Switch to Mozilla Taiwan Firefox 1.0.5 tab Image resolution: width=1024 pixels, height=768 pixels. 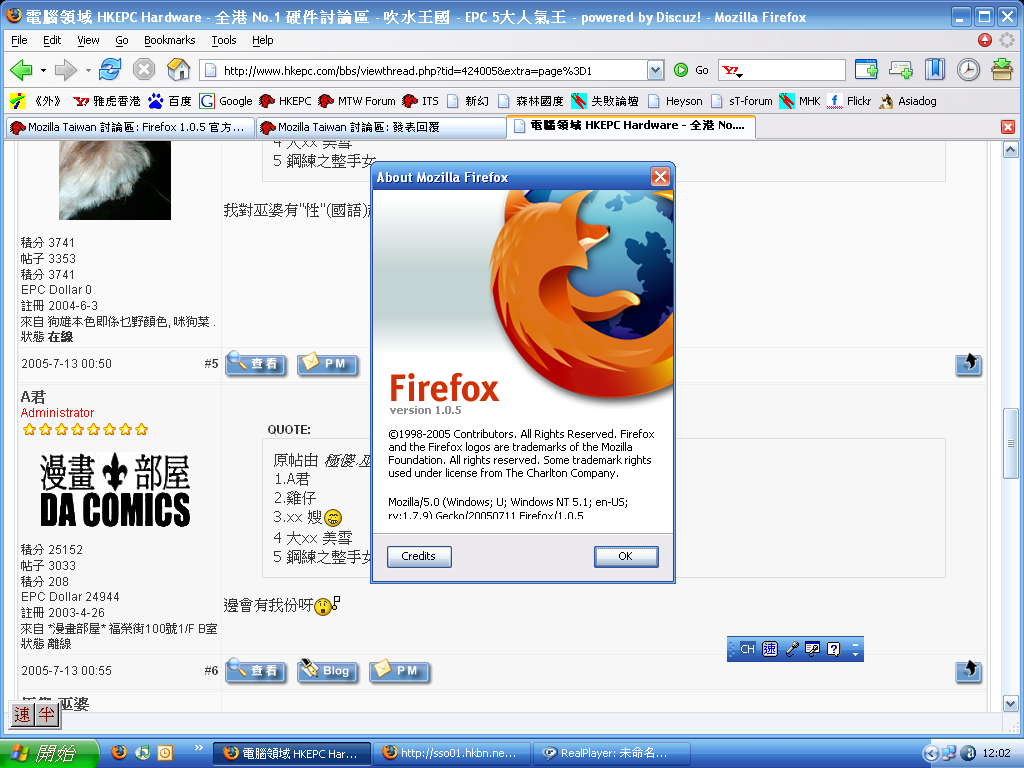(128, 127)
